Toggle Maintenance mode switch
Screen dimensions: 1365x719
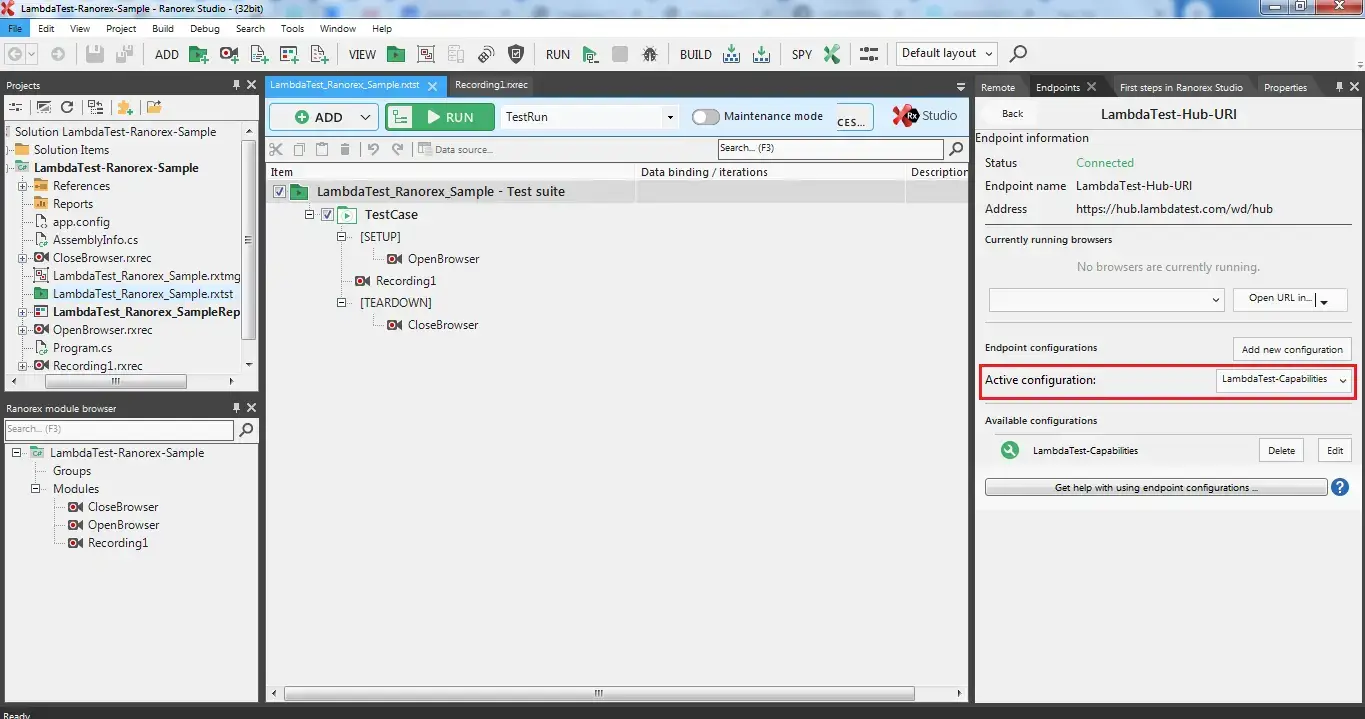pyautogui.click(x=705, y=116)
